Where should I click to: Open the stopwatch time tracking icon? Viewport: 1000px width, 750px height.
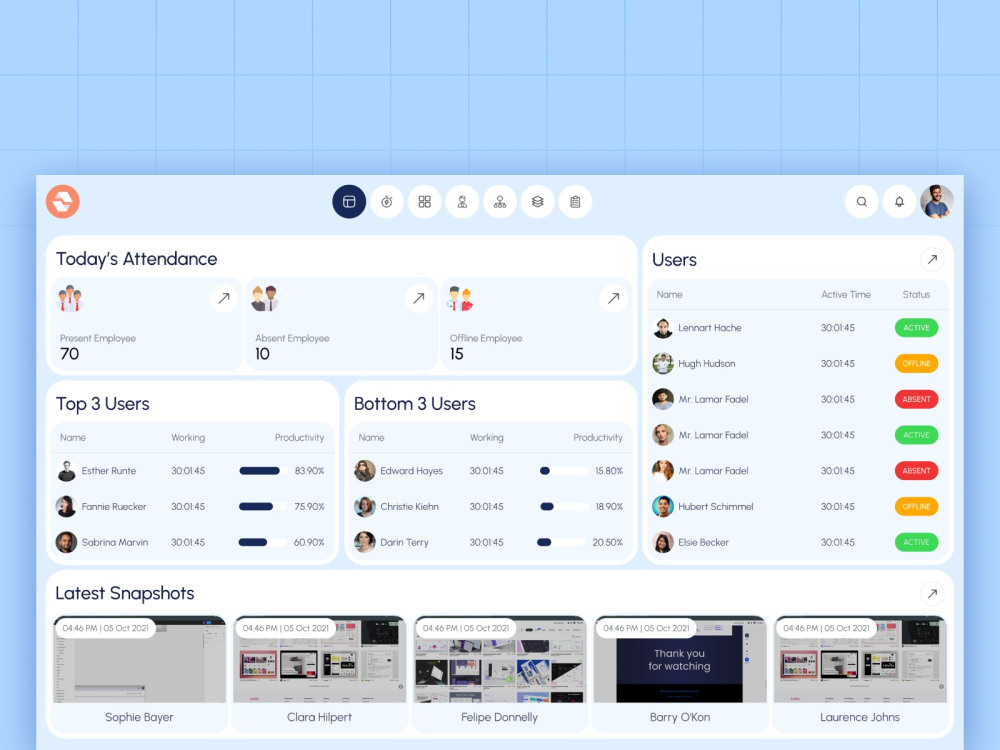tap(386, 202)
